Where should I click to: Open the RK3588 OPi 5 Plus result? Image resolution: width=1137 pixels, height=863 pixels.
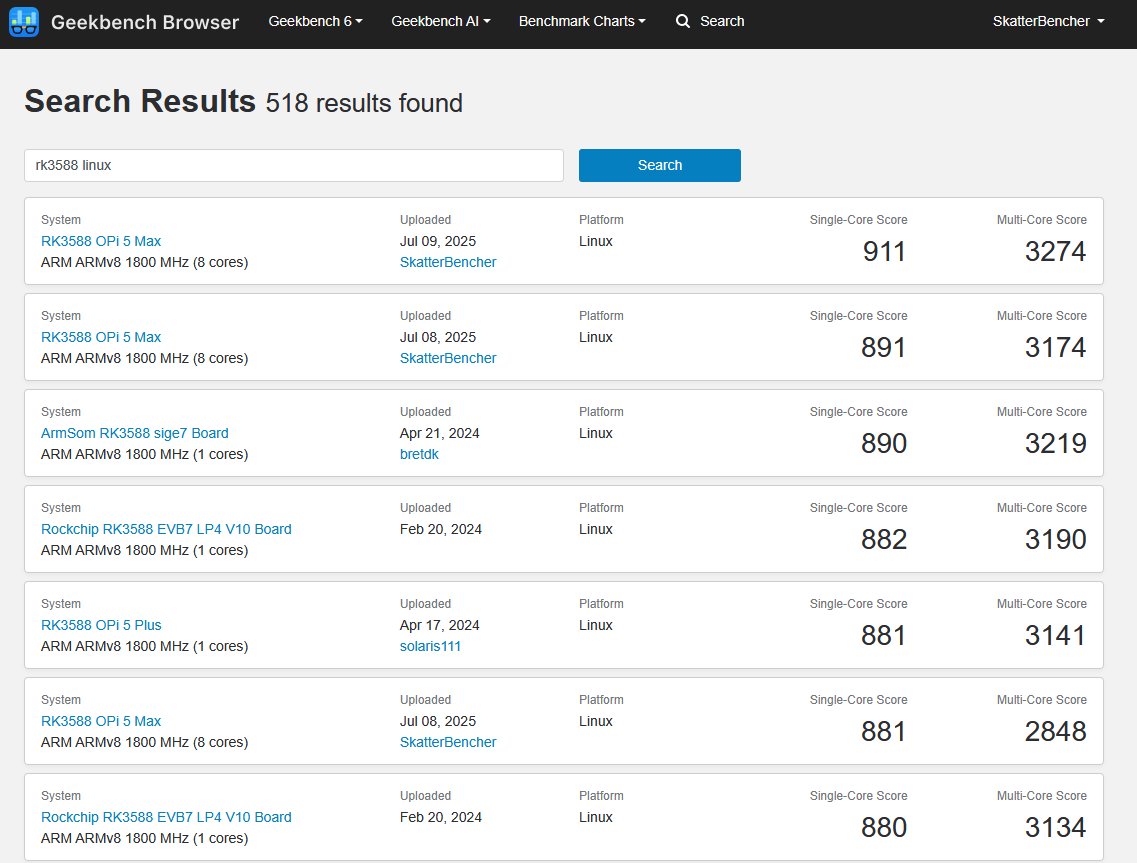tap(101, 625)
